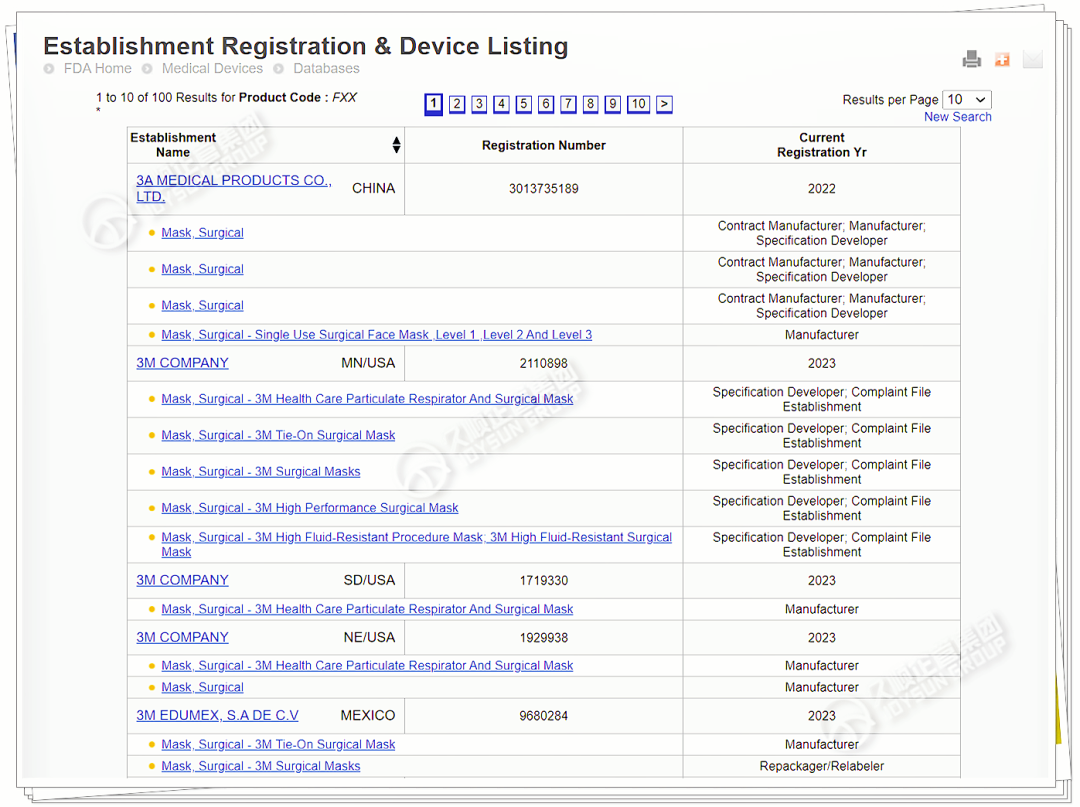Go to results page 2
This screenshot has height=807, width=1080.
[457, 104]
